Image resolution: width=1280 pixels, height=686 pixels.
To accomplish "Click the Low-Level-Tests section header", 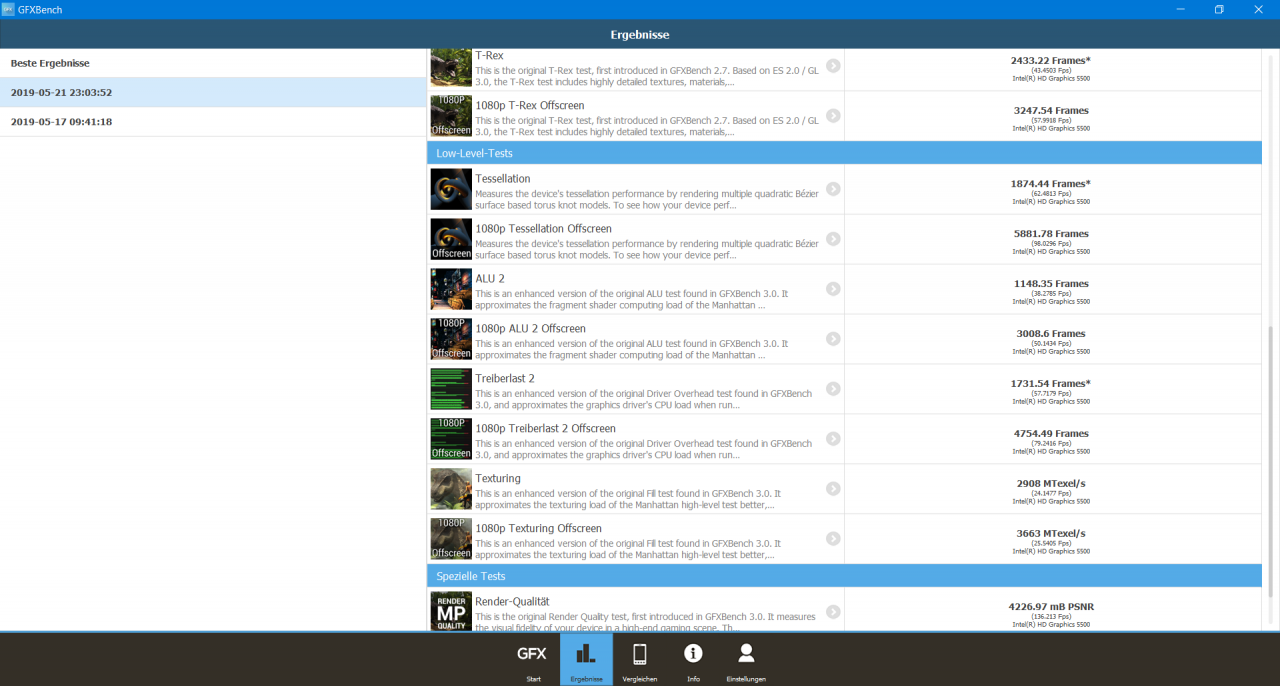I will pos(844,153).
